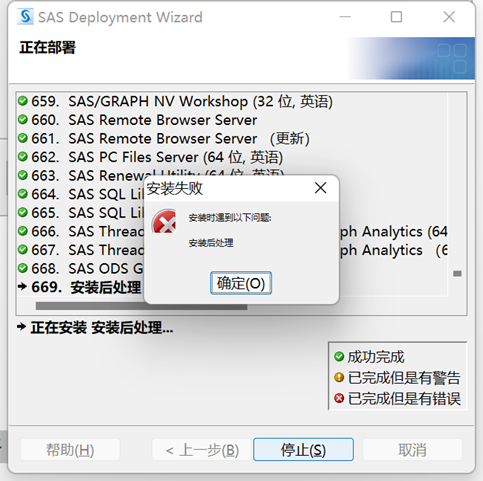Viewport: 483px width, 481px height.
Task: Select item 661 SAS Remote Browser Server 更新
Action: [171, 139]
